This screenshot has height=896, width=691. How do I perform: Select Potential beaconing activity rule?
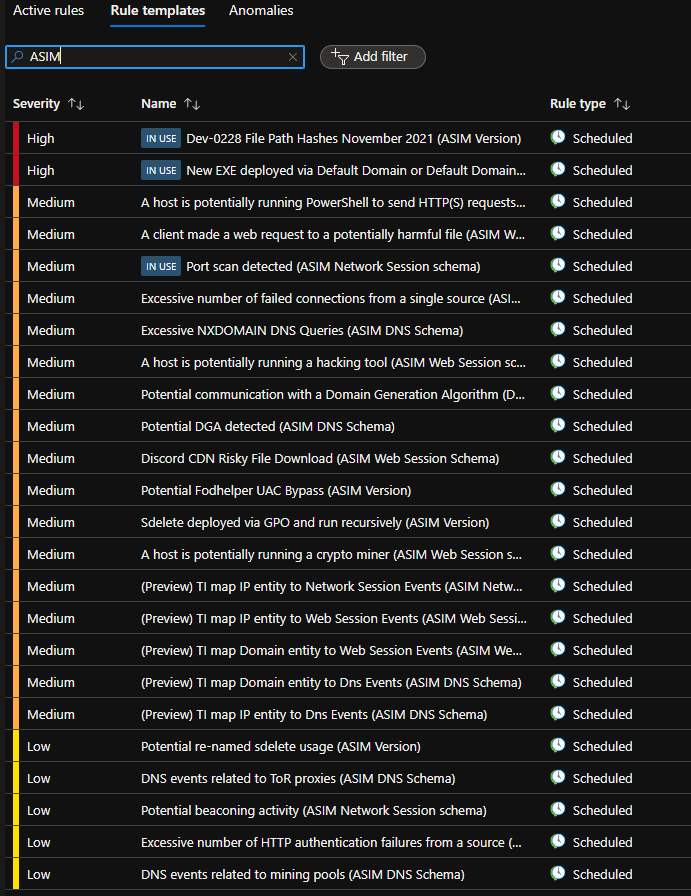coord(314,810)
